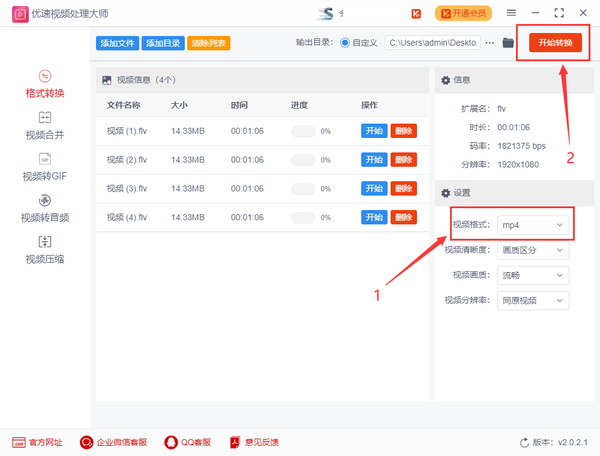Start conversion of 视频 (4).flv
The image size is (600, 456).
point(374,217)
